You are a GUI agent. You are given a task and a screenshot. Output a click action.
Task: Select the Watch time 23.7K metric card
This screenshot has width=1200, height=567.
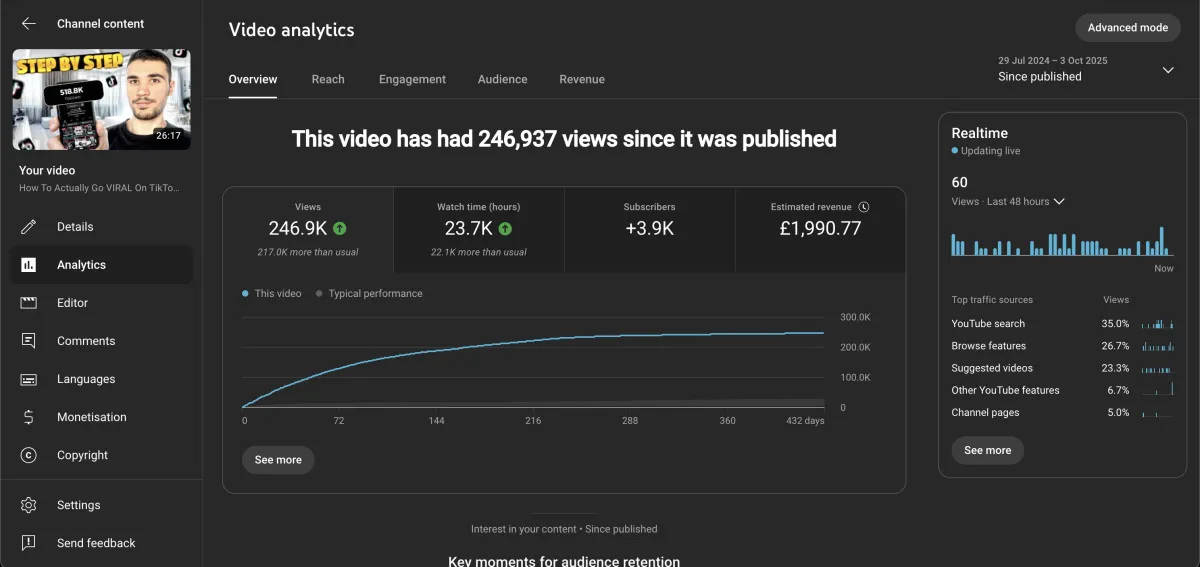point(479,229)
